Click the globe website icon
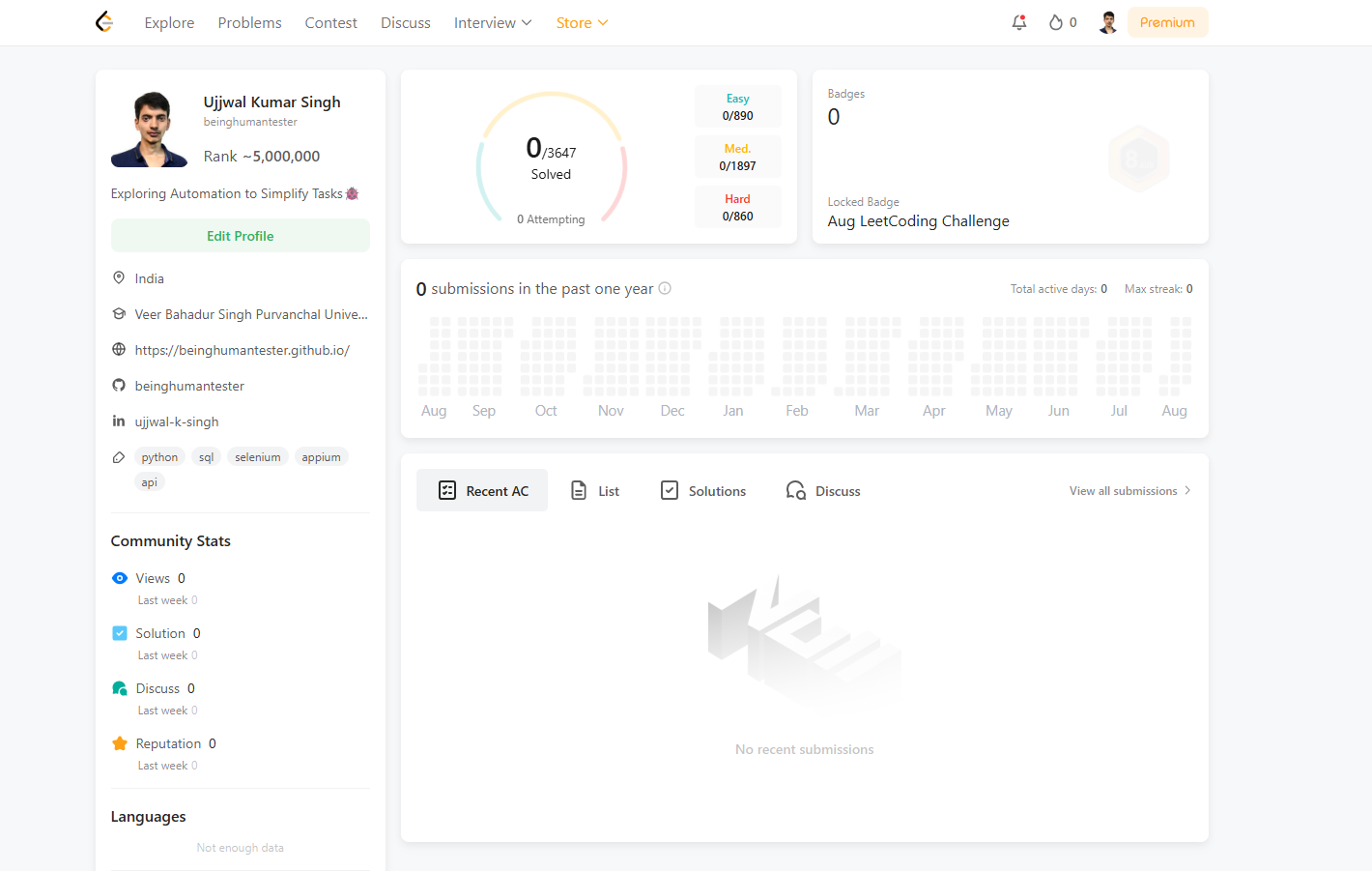This screenshot has height=871, width=1372. (119, 349)
